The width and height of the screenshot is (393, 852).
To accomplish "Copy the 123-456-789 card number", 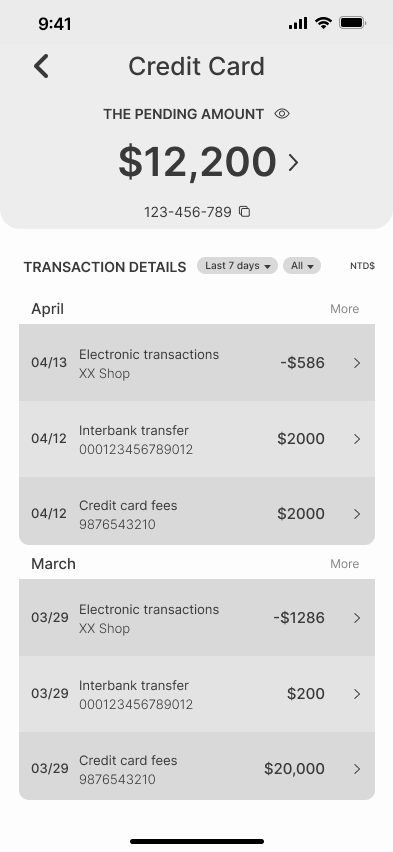I will (245, 211).
